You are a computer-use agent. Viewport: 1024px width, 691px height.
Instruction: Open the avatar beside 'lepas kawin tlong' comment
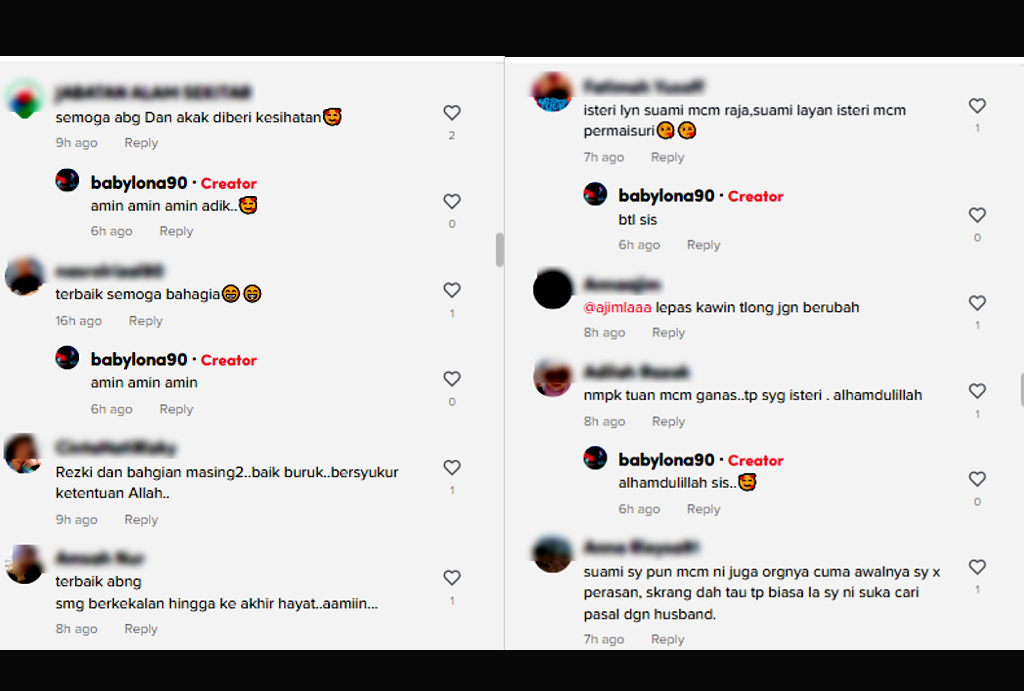point(552,289)
